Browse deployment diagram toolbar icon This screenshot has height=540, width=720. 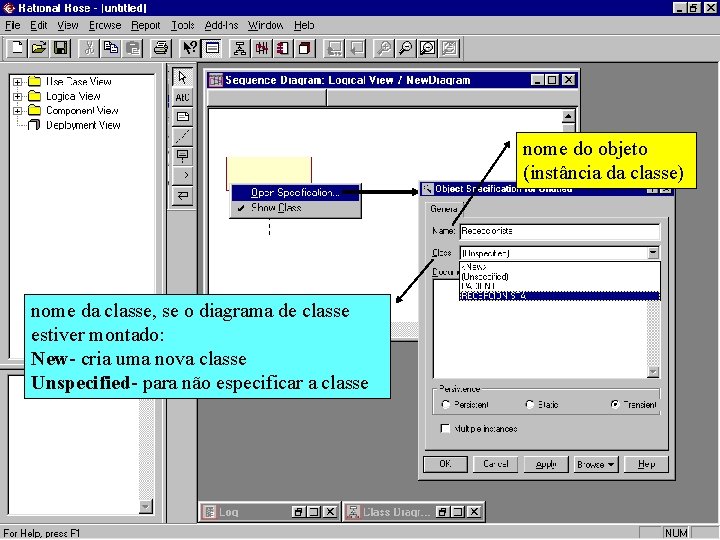pos(304,48)
